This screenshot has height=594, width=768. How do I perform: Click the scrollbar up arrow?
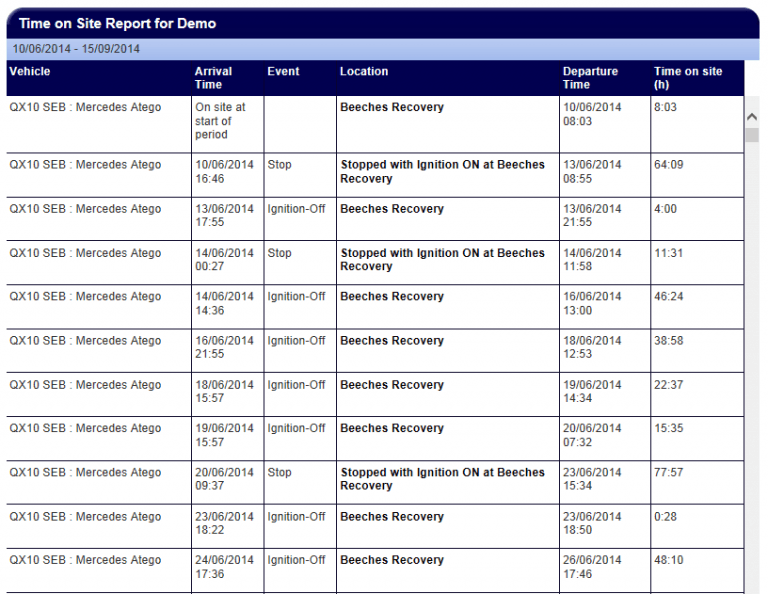pyautogui.click(x=752, y=117)
